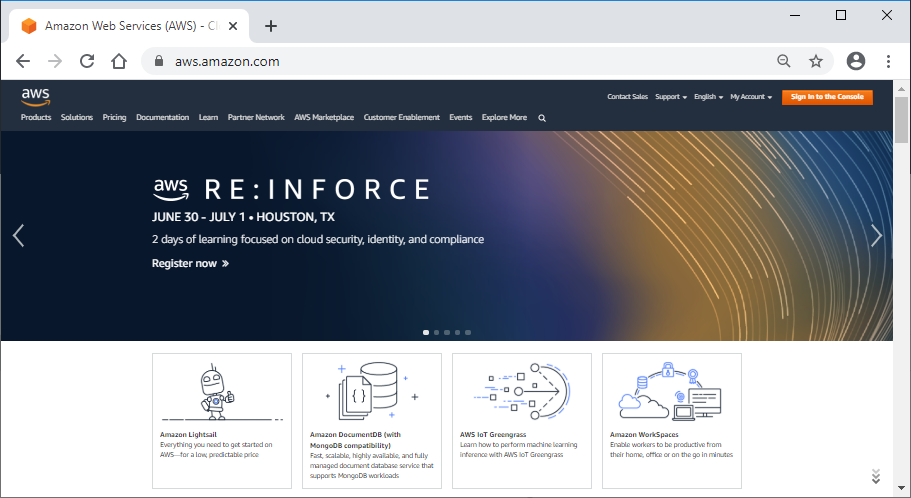Click the double-chevron scroll down icon
This screenshot has height=498, width=911.
(876, 476)
